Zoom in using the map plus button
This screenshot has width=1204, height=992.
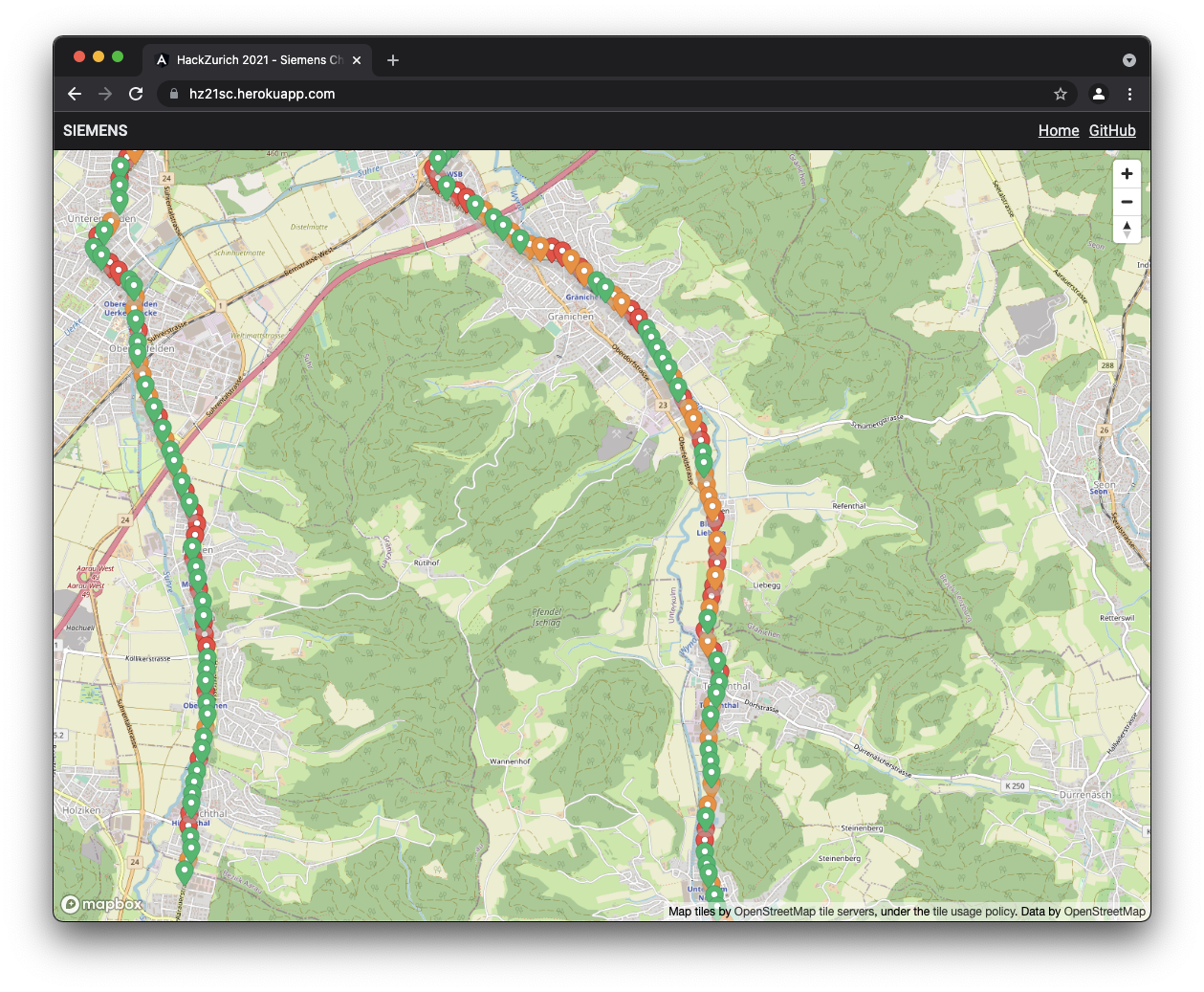[x=1127, y=173]
